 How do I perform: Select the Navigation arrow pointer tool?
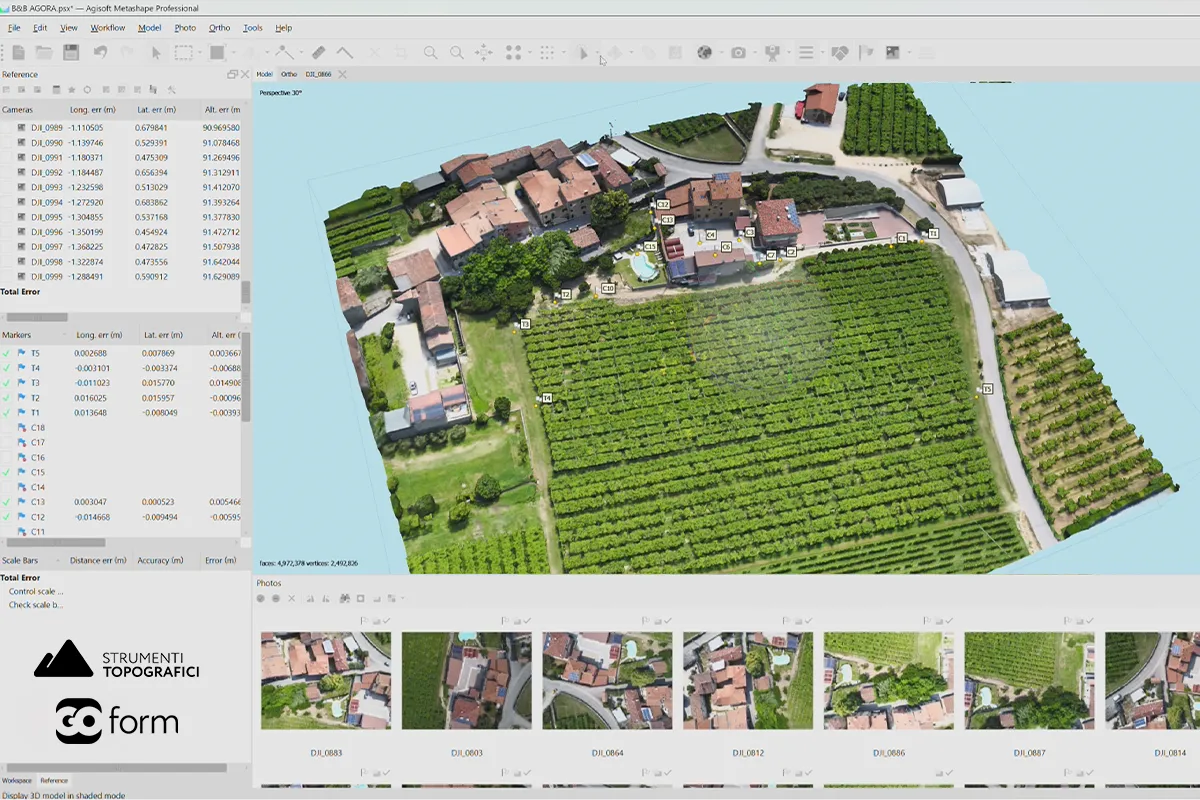click(156, 52)
